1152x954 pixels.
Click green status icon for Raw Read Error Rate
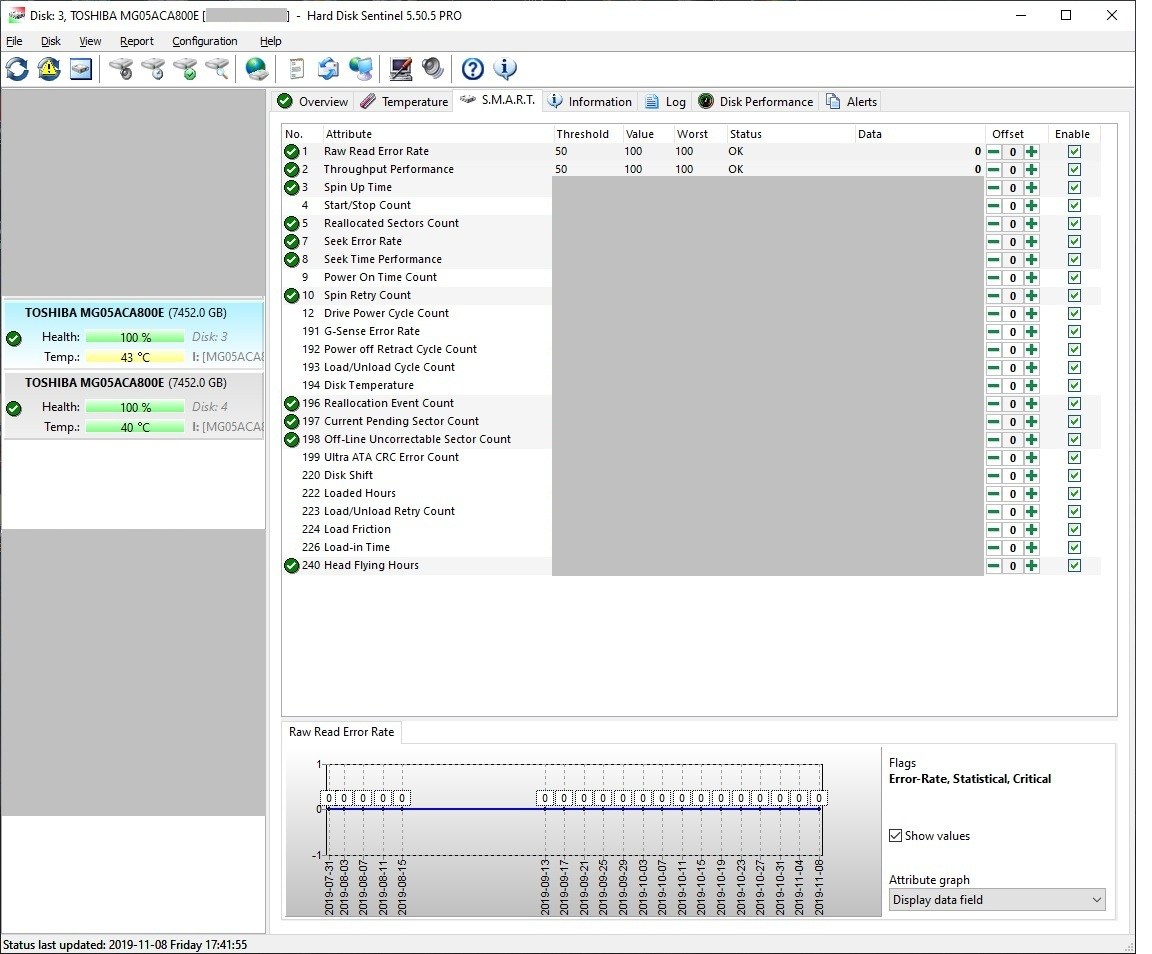(x=292, y=151)
